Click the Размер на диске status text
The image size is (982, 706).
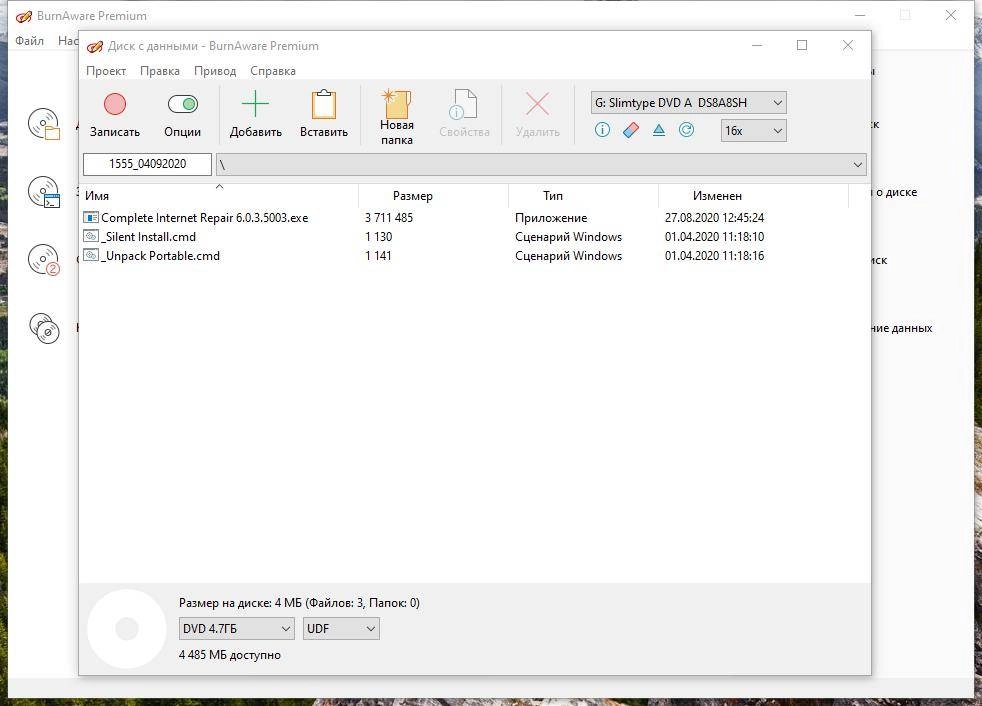point(299,603)
